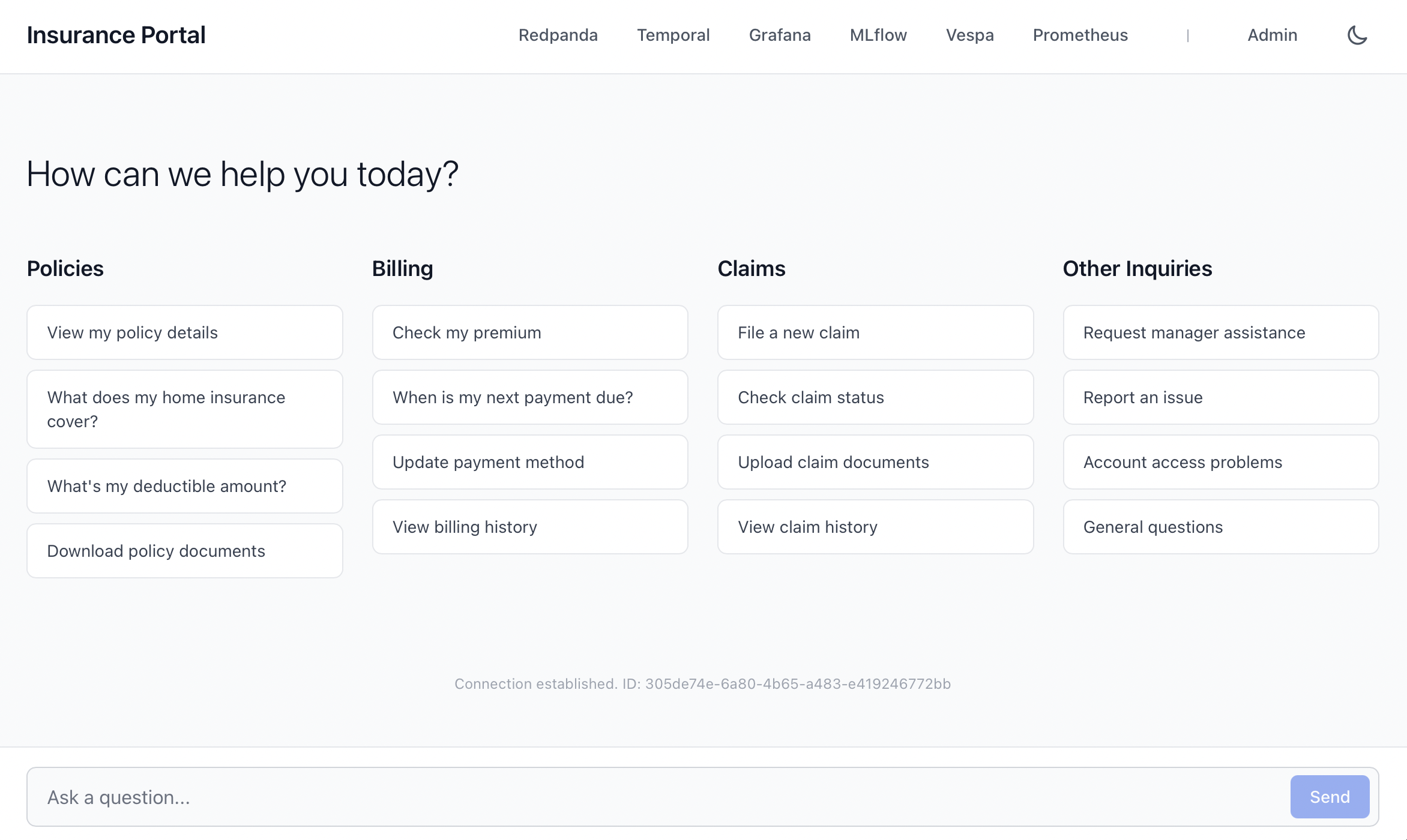The image size is (1407, 840).
Task: Click the Policies heading
Action: (65, 268)
